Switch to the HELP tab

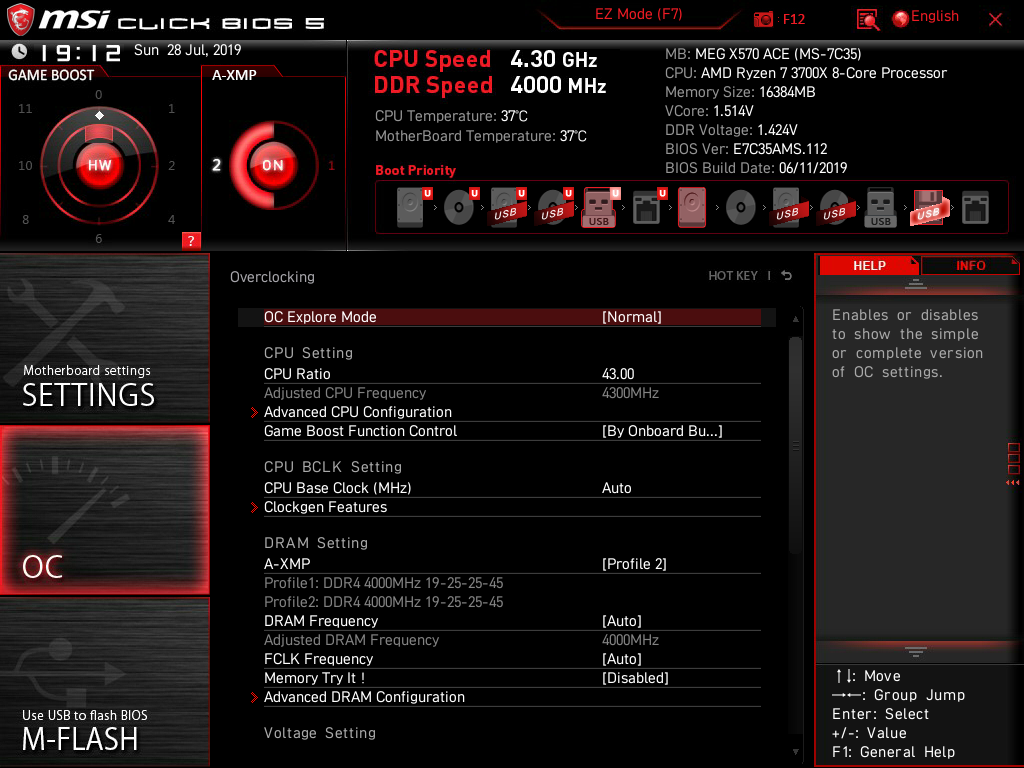click(869, 266)
